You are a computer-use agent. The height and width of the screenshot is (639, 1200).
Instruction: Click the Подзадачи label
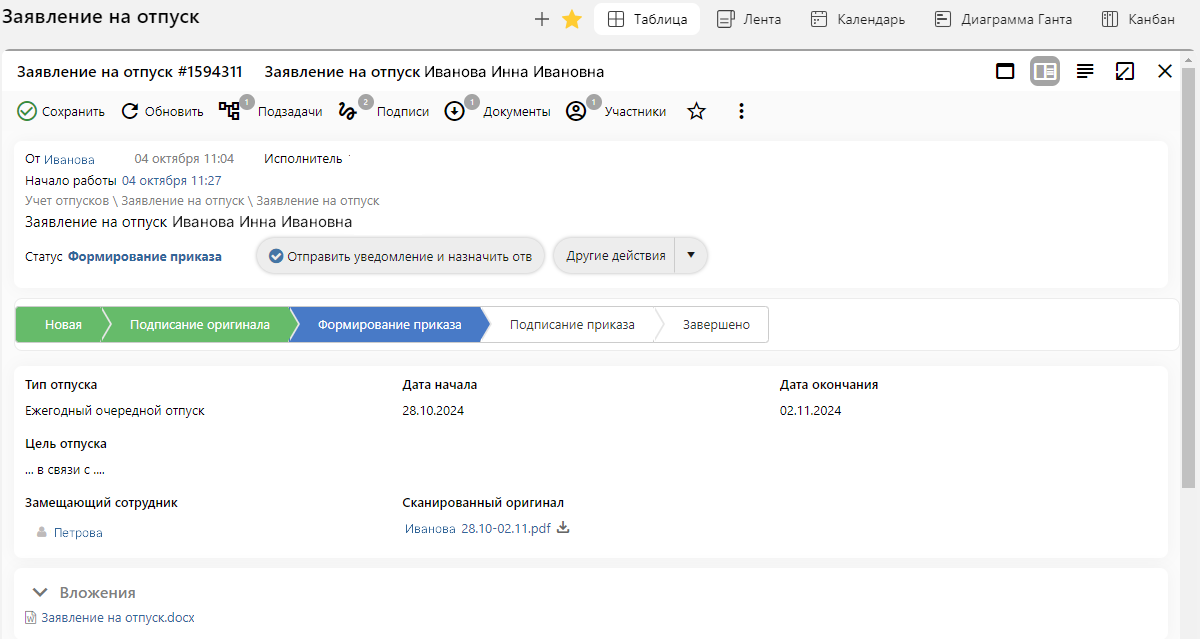pyautogui.click(x=290, y=112)
